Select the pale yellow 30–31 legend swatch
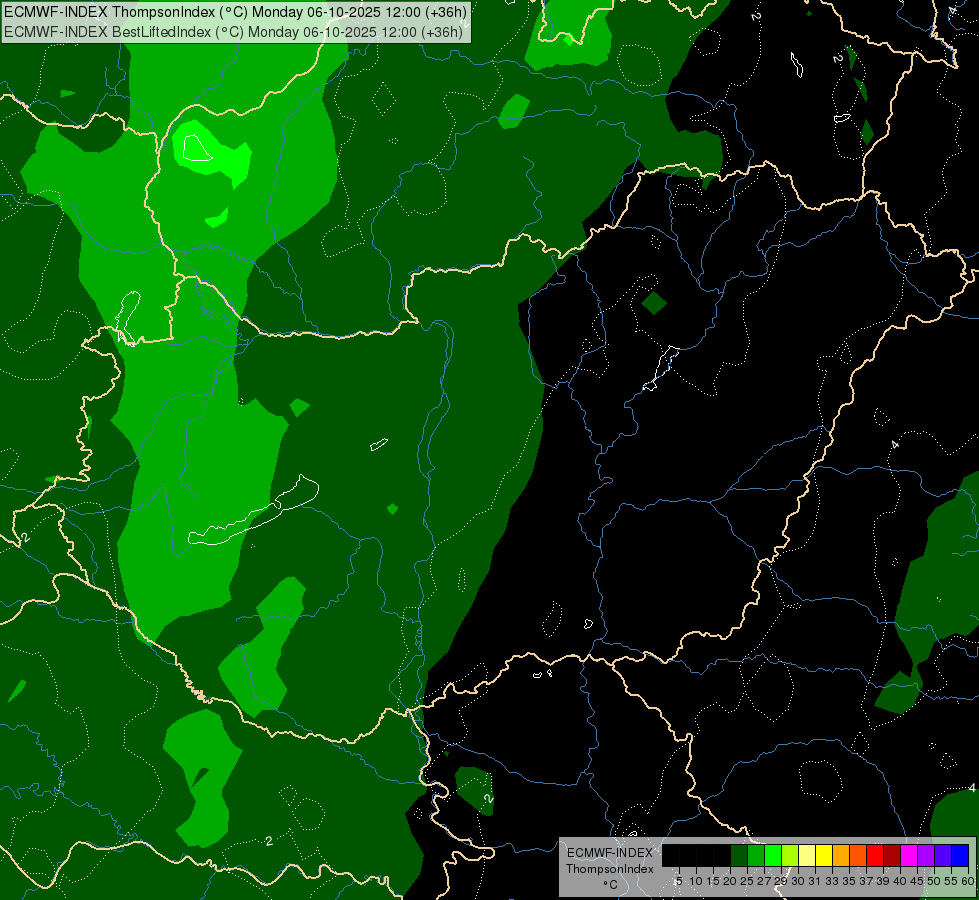This screenshot has width=979, height=900. [x=807, y=855]
